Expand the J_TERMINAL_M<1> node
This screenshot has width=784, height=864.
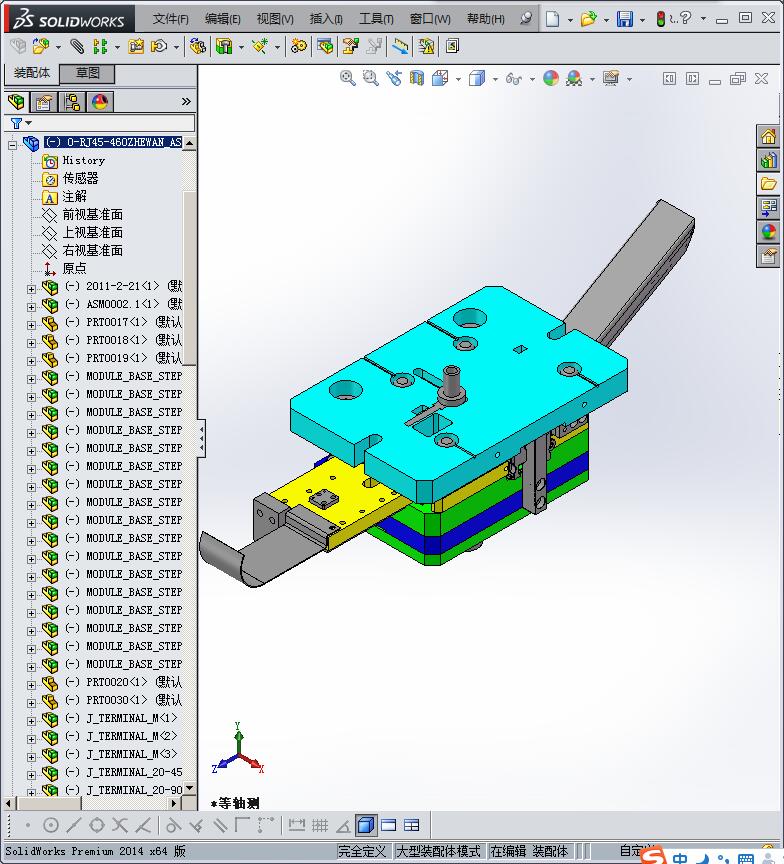point(31,721)
